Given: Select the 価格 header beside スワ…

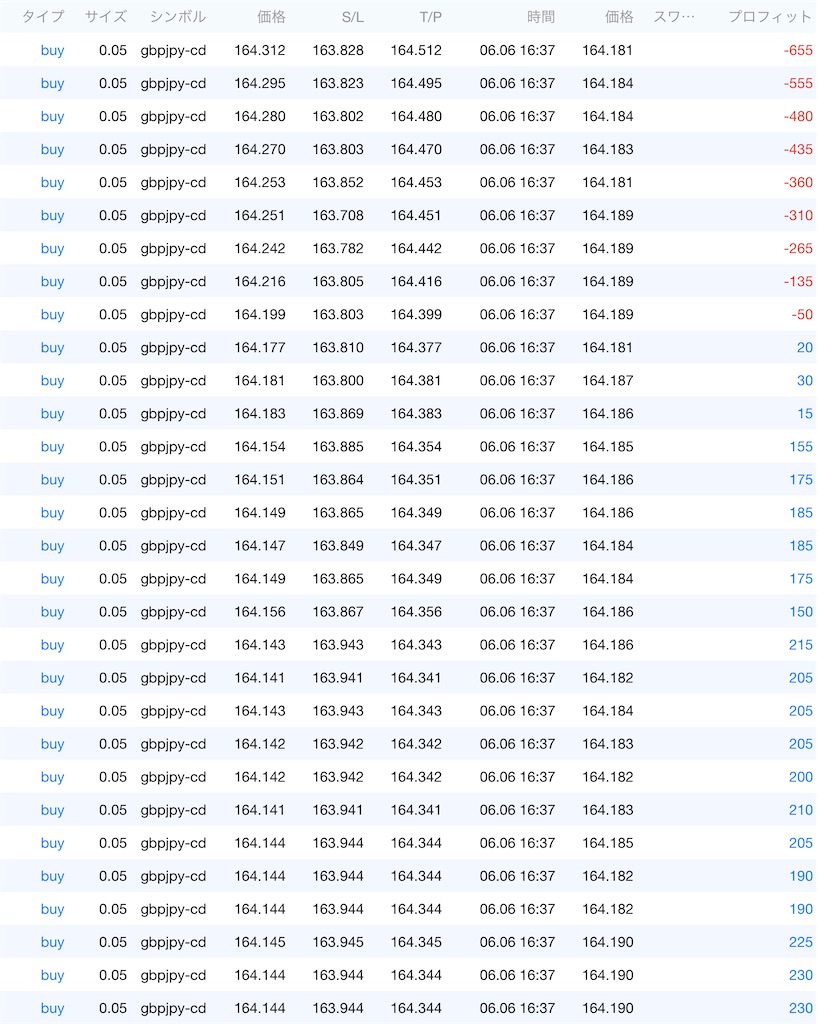Looking at the screenshot, I should 619,17.
